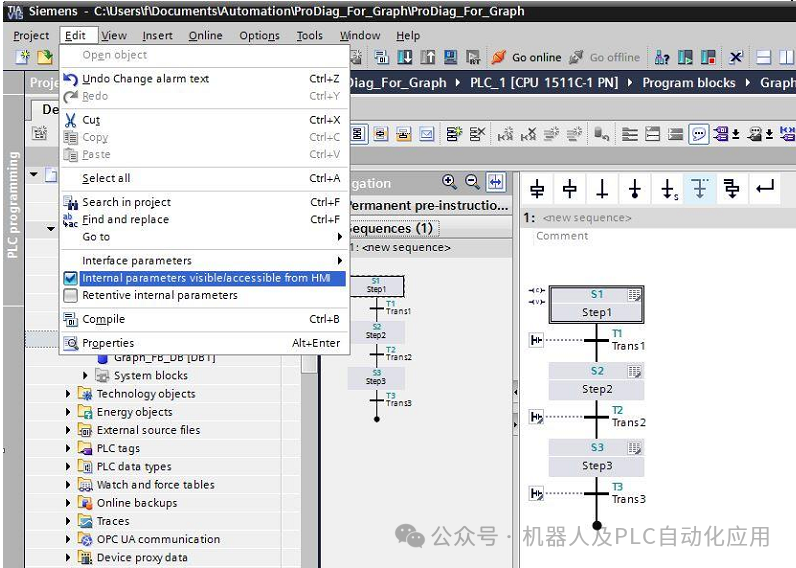Select the Step1 thumbnail in Navigation pane

tap(376, 286)
